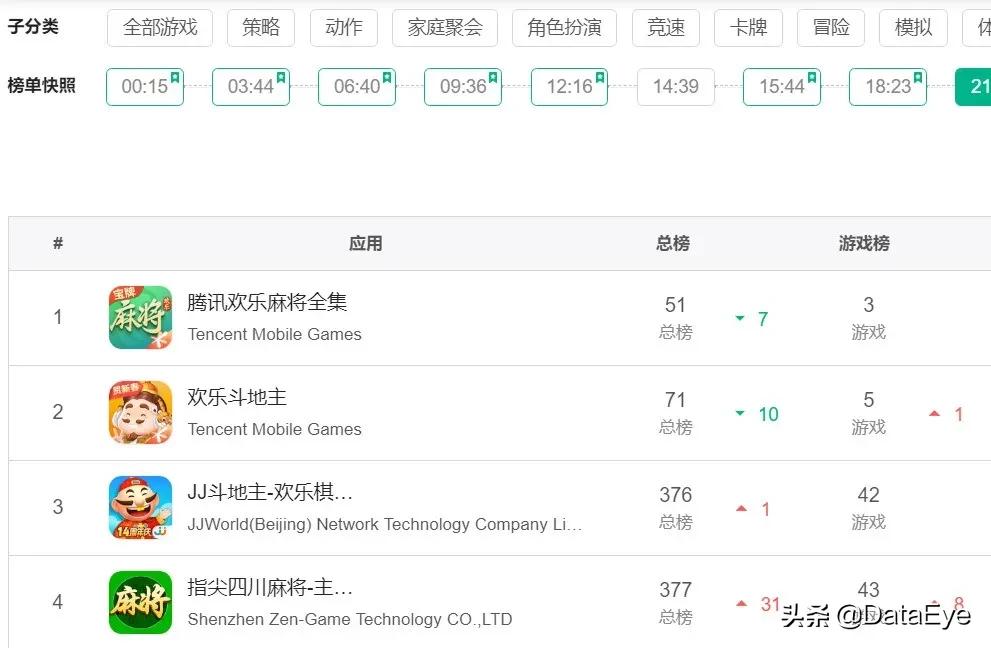
Task: Click red up arrow beside 31
Action: click(742, 603)
